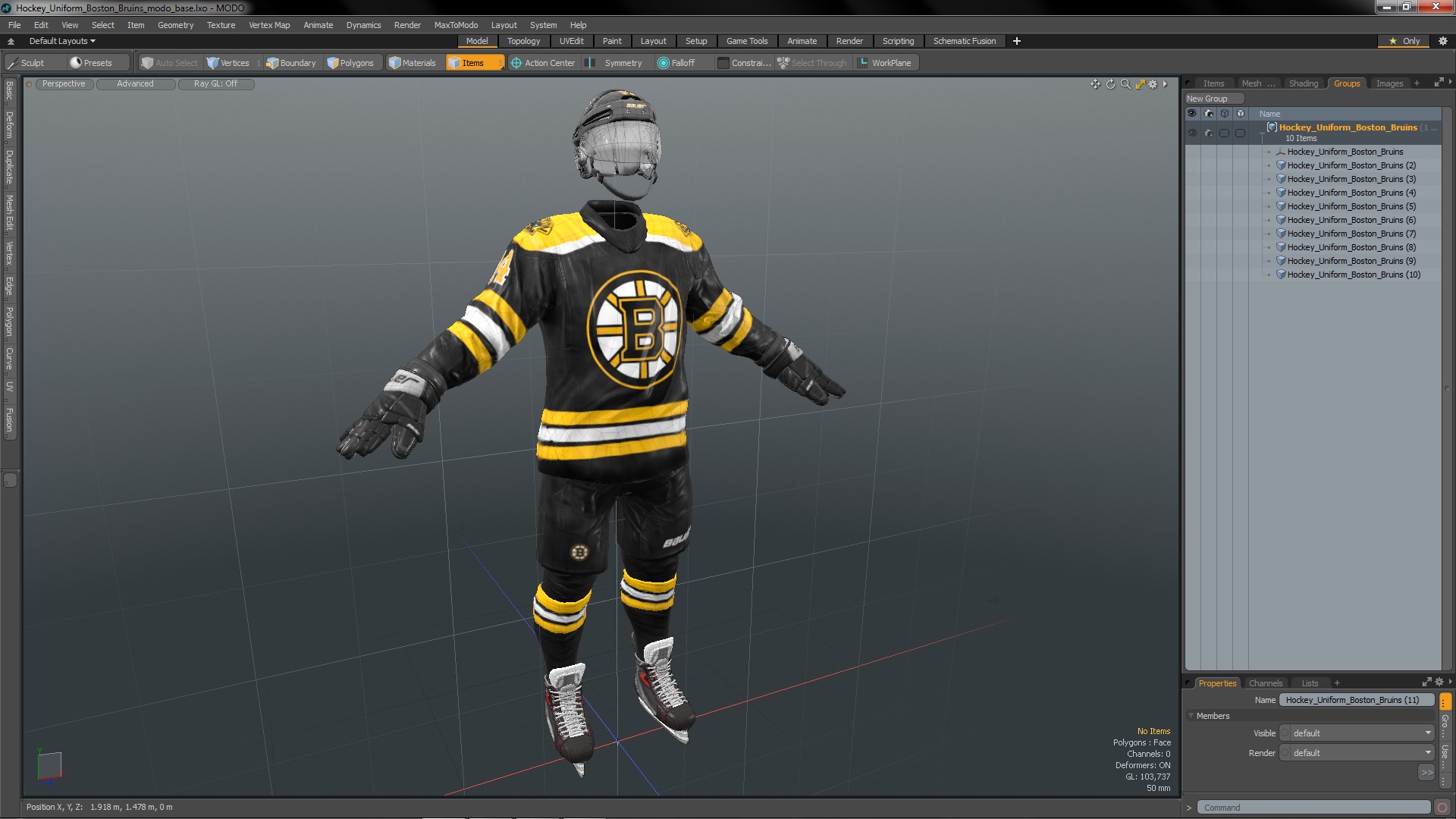Image resolution: width=1456 pixels, height=819 pixels.
Task: Open the Vertex Map menu
Action: click(x=269, y=25)
